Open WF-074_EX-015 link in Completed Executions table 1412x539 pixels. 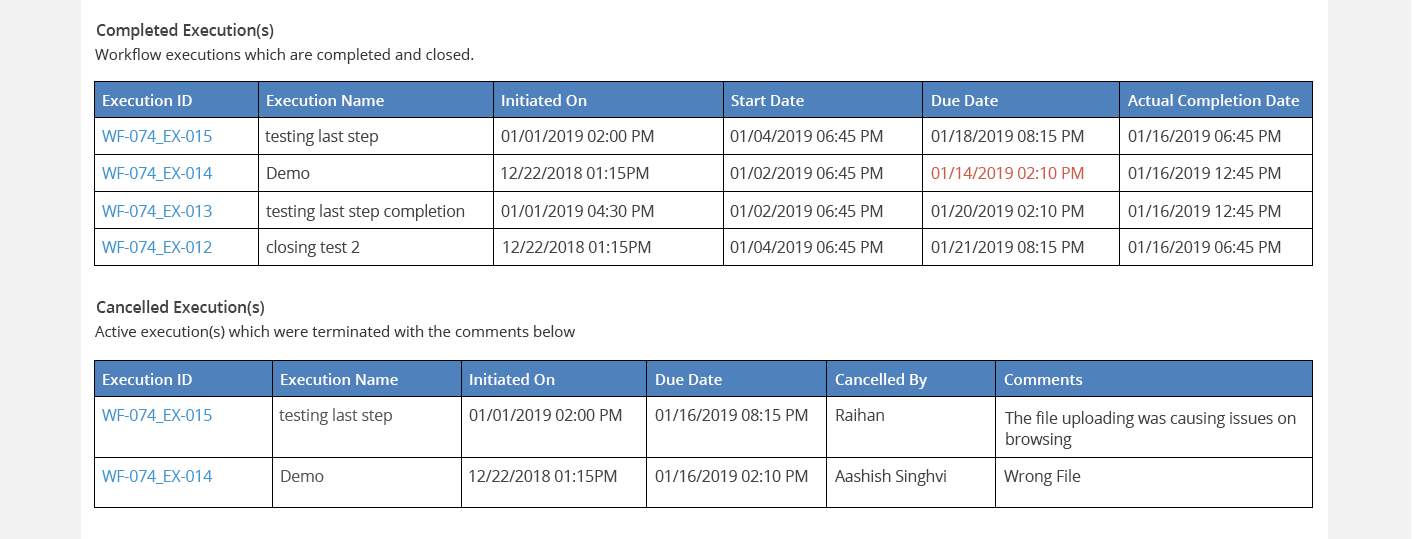click(157, 136)
